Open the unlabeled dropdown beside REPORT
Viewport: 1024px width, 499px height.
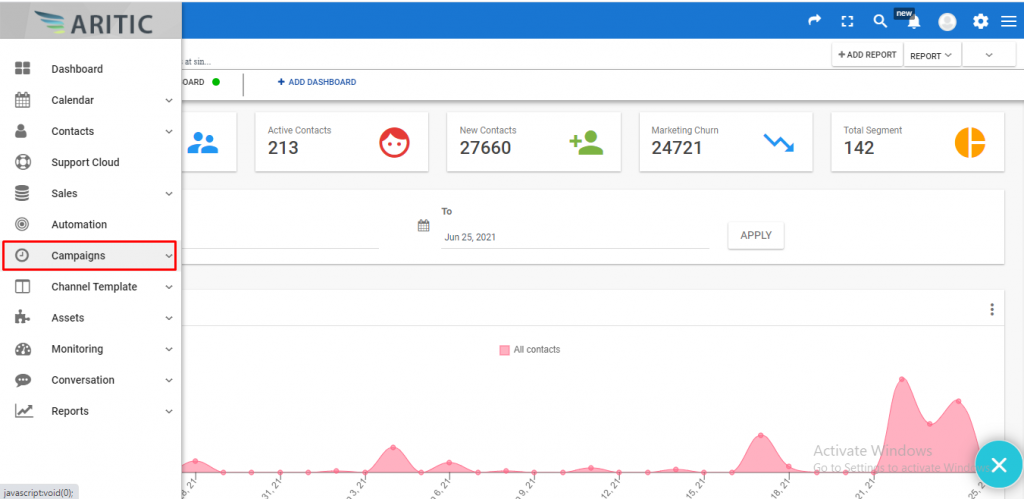[989, 56]
